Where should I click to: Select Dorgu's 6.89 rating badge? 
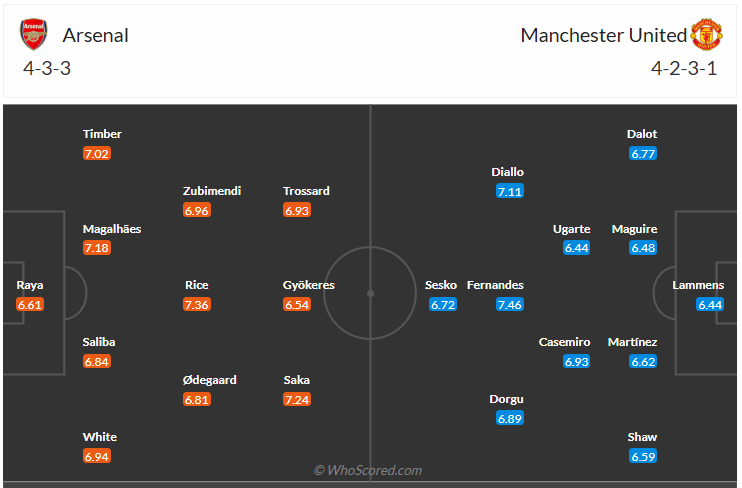510,418
